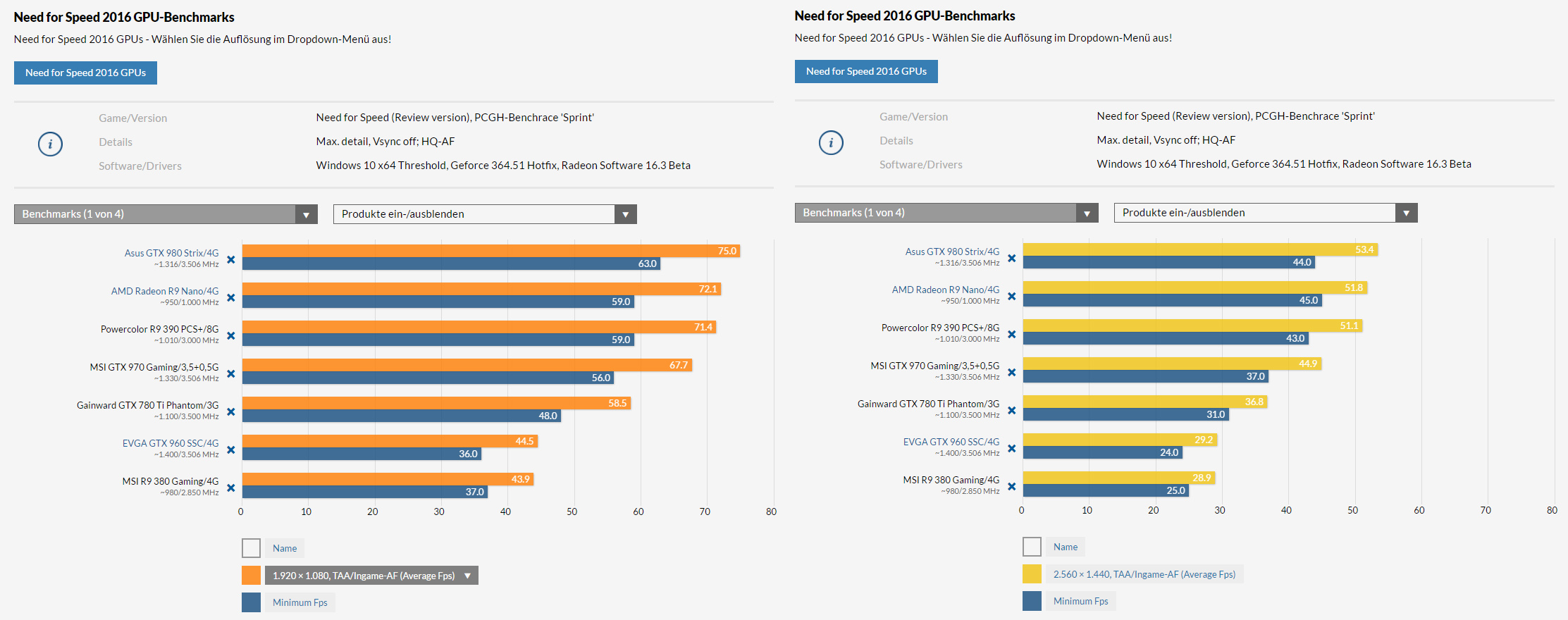Image resolution: width=1568 pixels, height=620 pixels.
Task: Click the 51.8 fps yellow bar
Action: (x=1195, y=287)
